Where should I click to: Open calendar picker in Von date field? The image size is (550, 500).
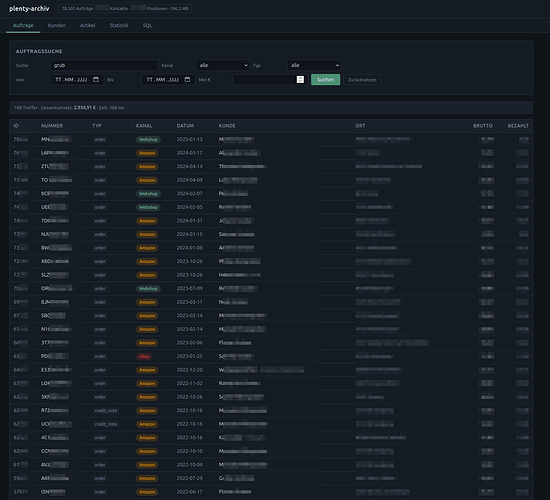[x=96, y=80]
